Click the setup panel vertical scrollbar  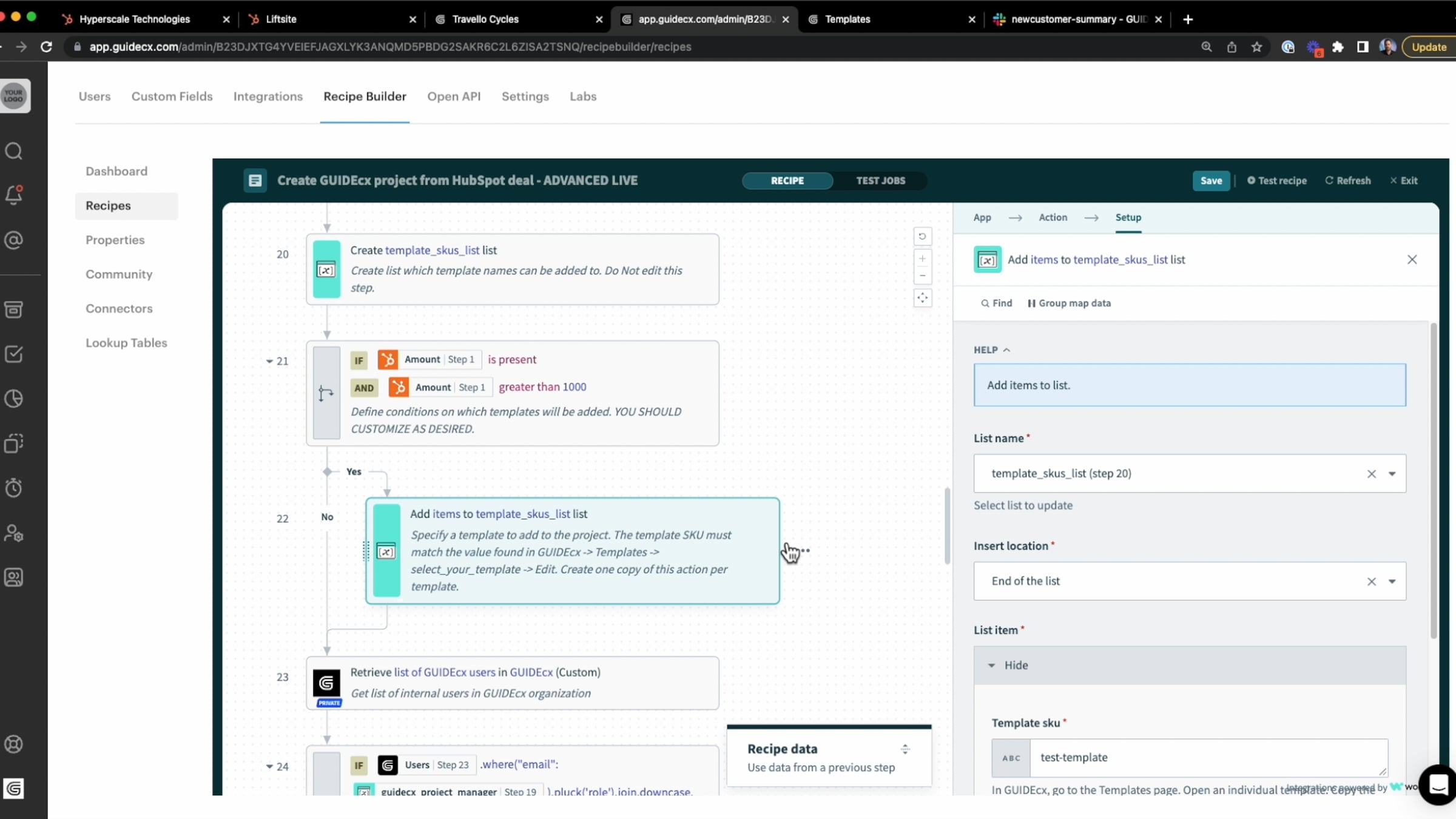1434,480
